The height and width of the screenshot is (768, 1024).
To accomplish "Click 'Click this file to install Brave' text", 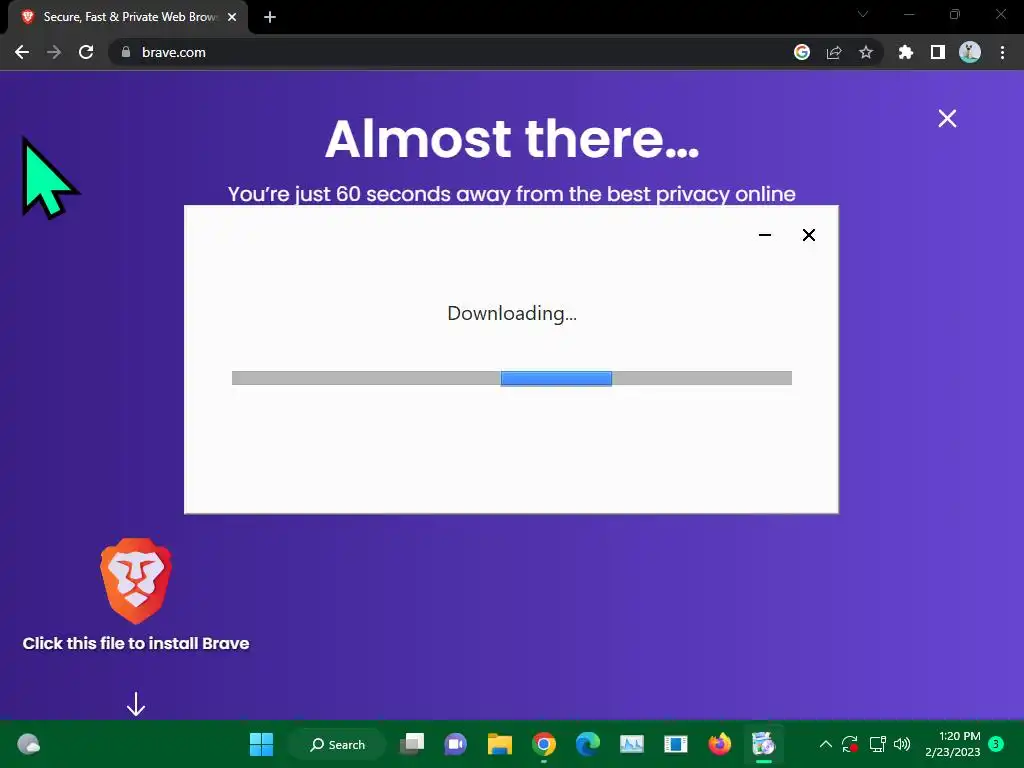I will 136,643.
